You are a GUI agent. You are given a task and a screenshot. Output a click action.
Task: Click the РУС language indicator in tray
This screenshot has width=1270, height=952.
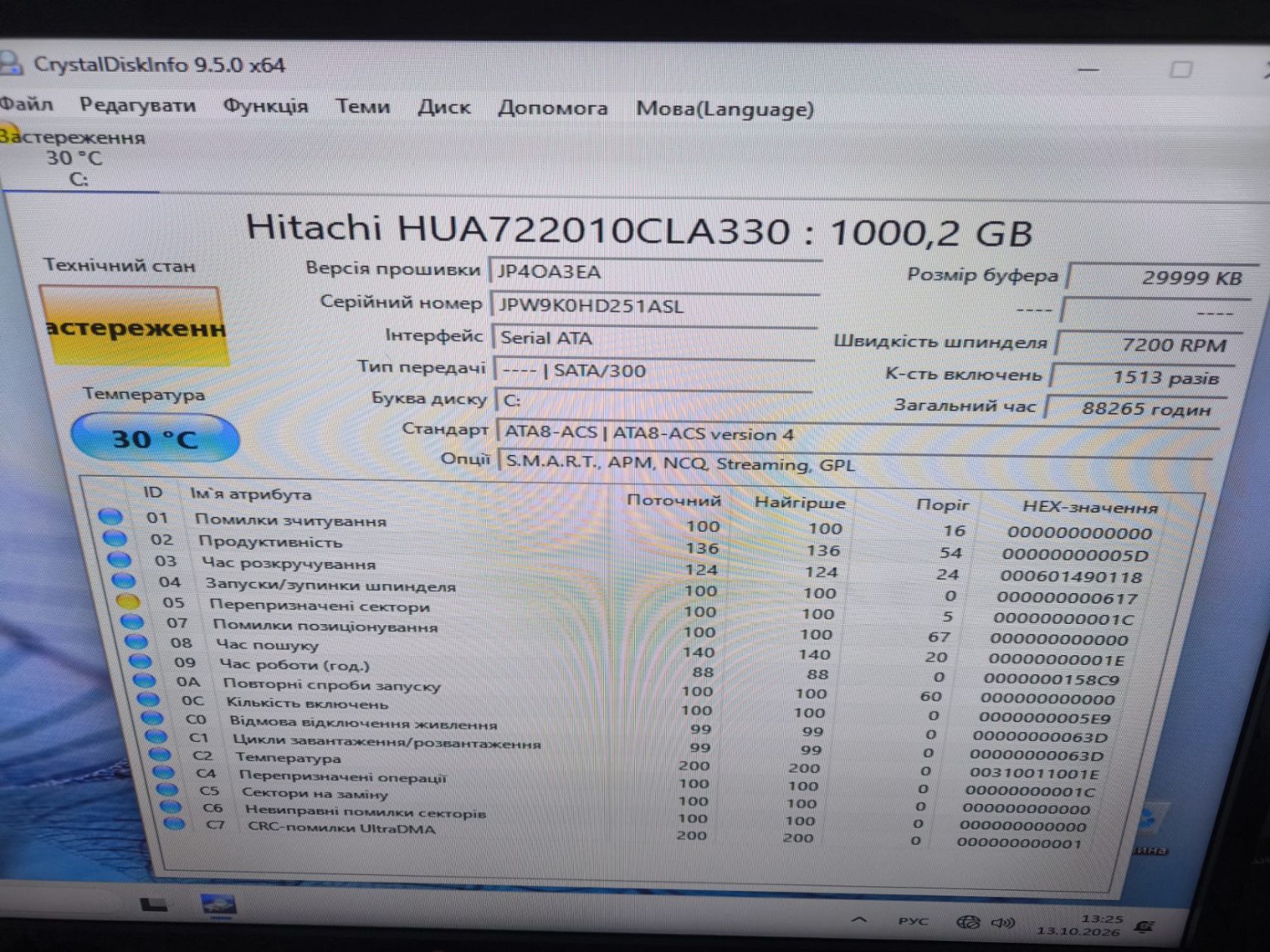click(913, 921)
